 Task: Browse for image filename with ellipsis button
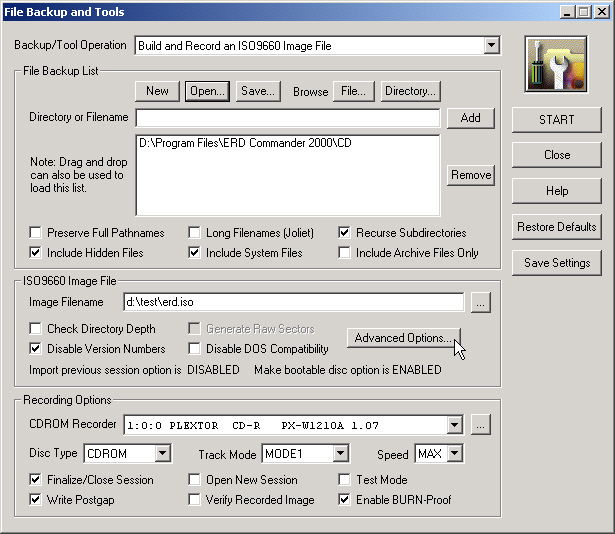click(481, 302)
